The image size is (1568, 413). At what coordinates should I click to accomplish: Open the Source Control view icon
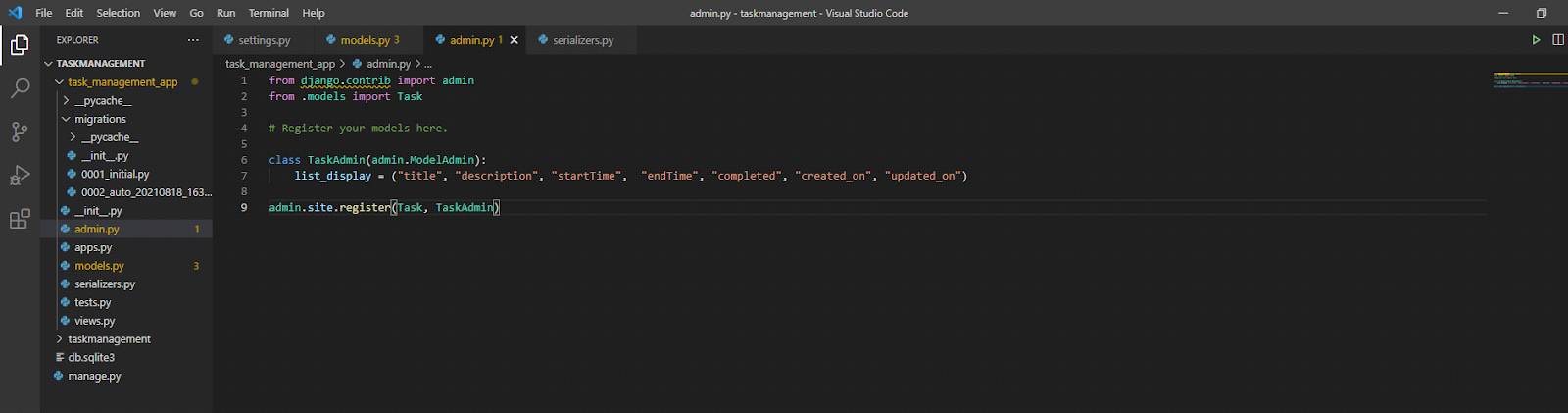tap(20, 131)
